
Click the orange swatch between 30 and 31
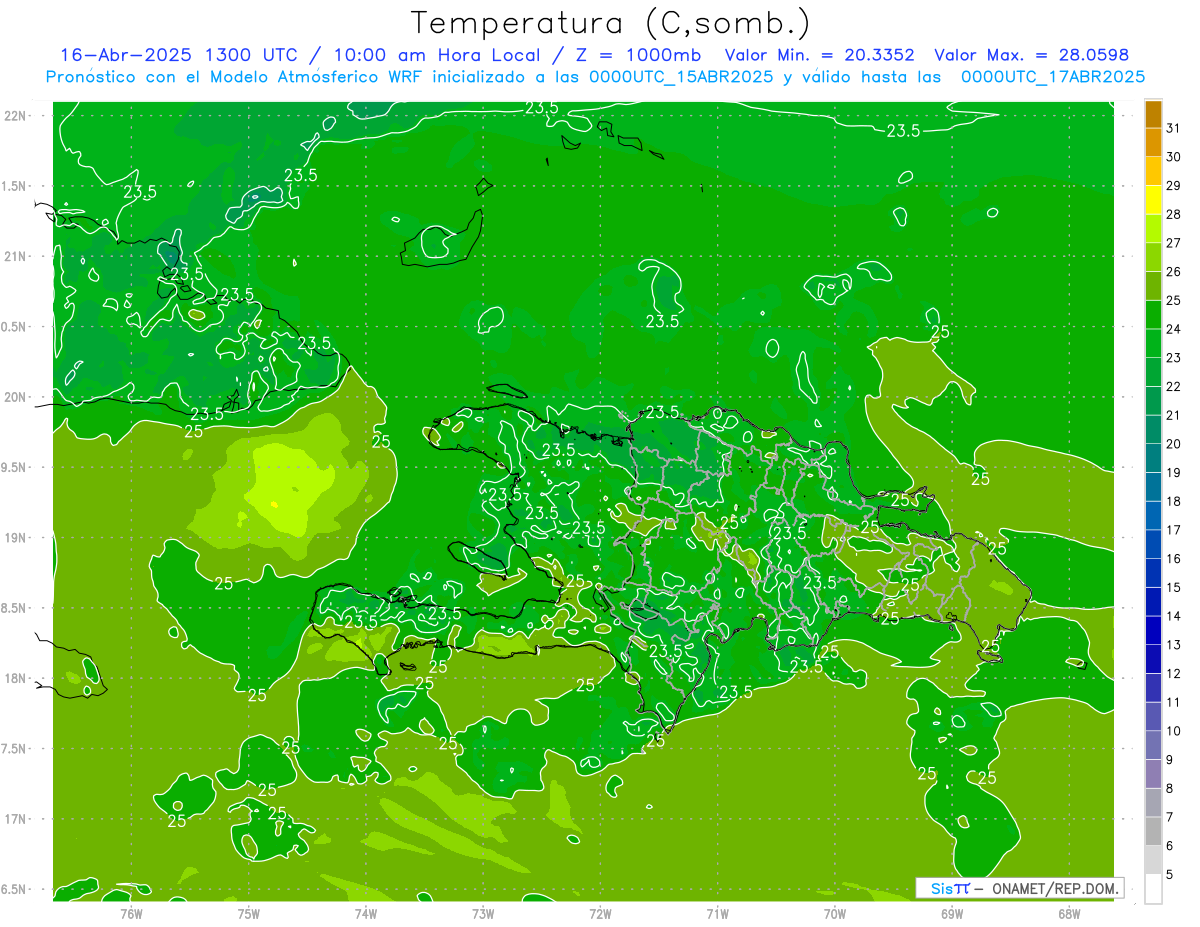(1154, 143)
